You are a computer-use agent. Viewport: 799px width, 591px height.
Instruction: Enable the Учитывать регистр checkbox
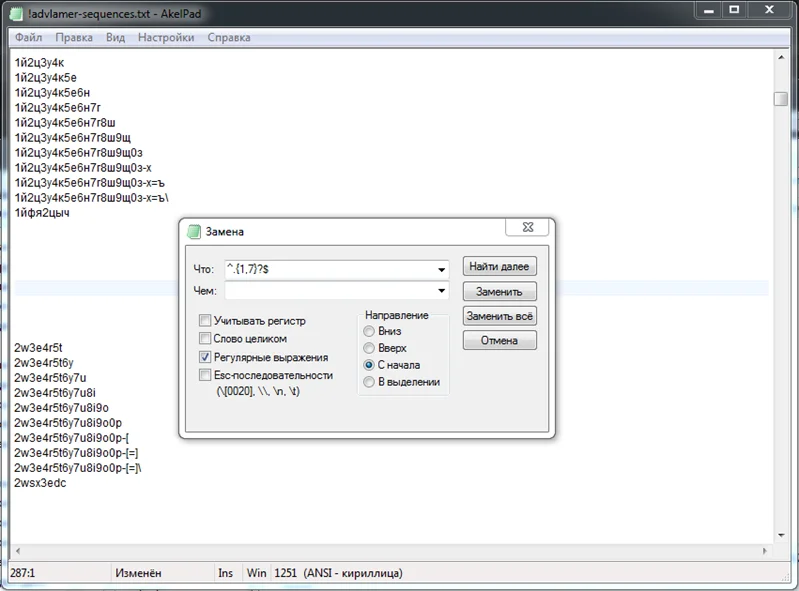205,321
